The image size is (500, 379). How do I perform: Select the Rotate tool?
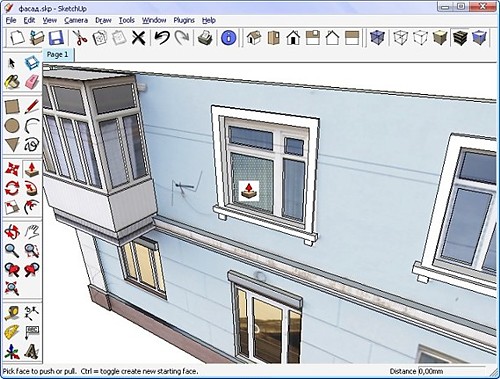point(12,188)
